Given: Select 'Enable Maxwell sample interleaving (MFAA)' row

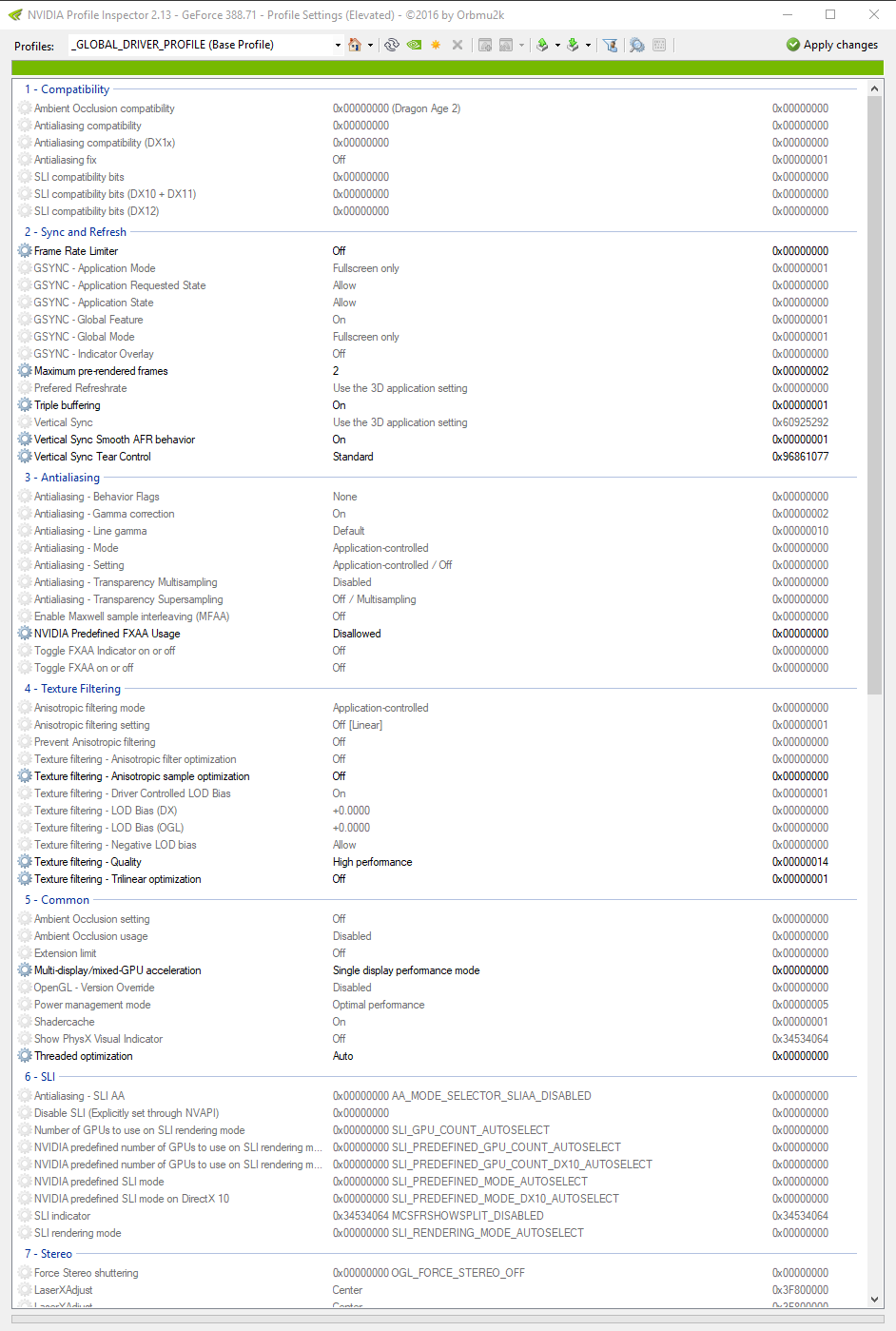Looking at the screenshot, I should coord(438,617).
